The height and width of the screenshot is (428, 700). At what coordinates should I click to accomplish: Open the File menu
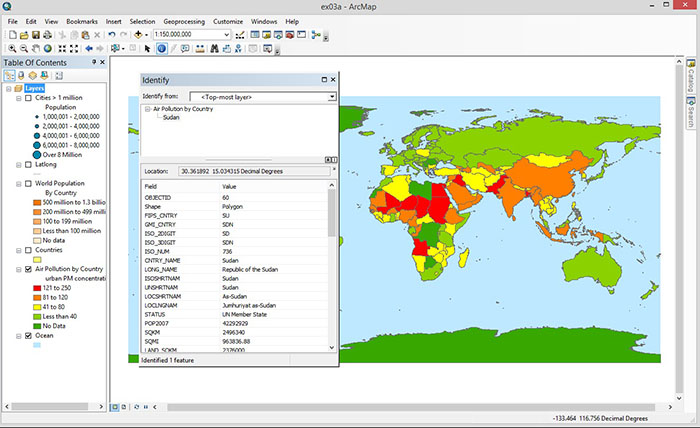pos(12,21)
